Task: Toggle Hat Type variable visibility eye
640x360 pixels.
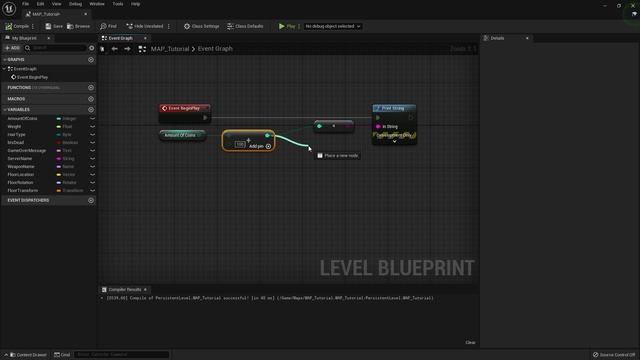Action: 92,135
